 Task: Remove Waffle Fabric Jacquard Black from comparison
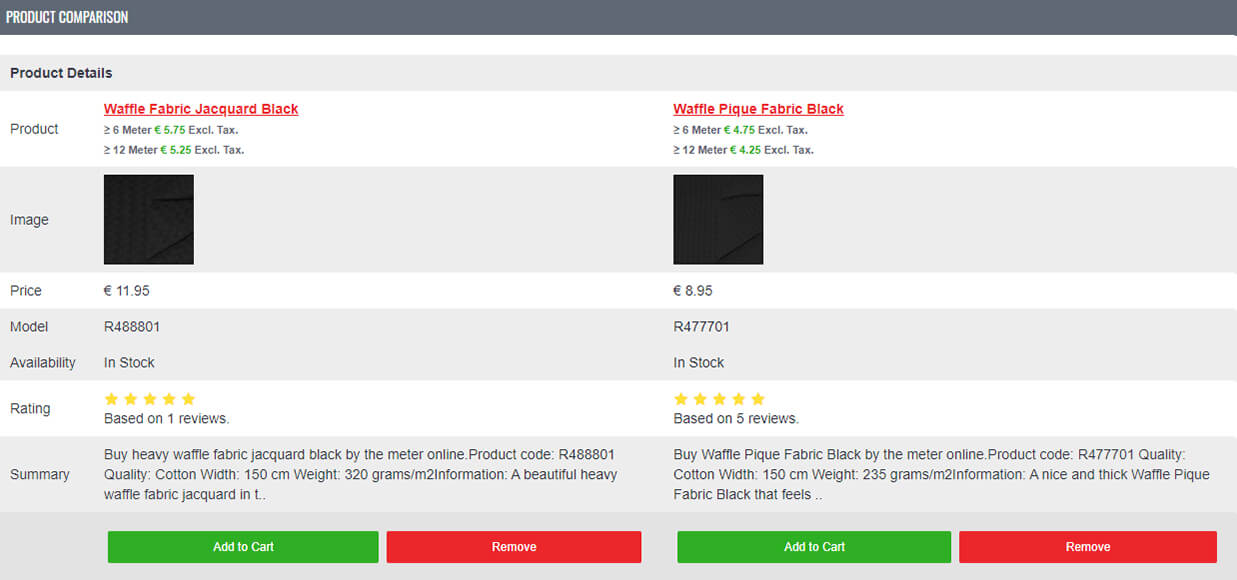point(514,547)
